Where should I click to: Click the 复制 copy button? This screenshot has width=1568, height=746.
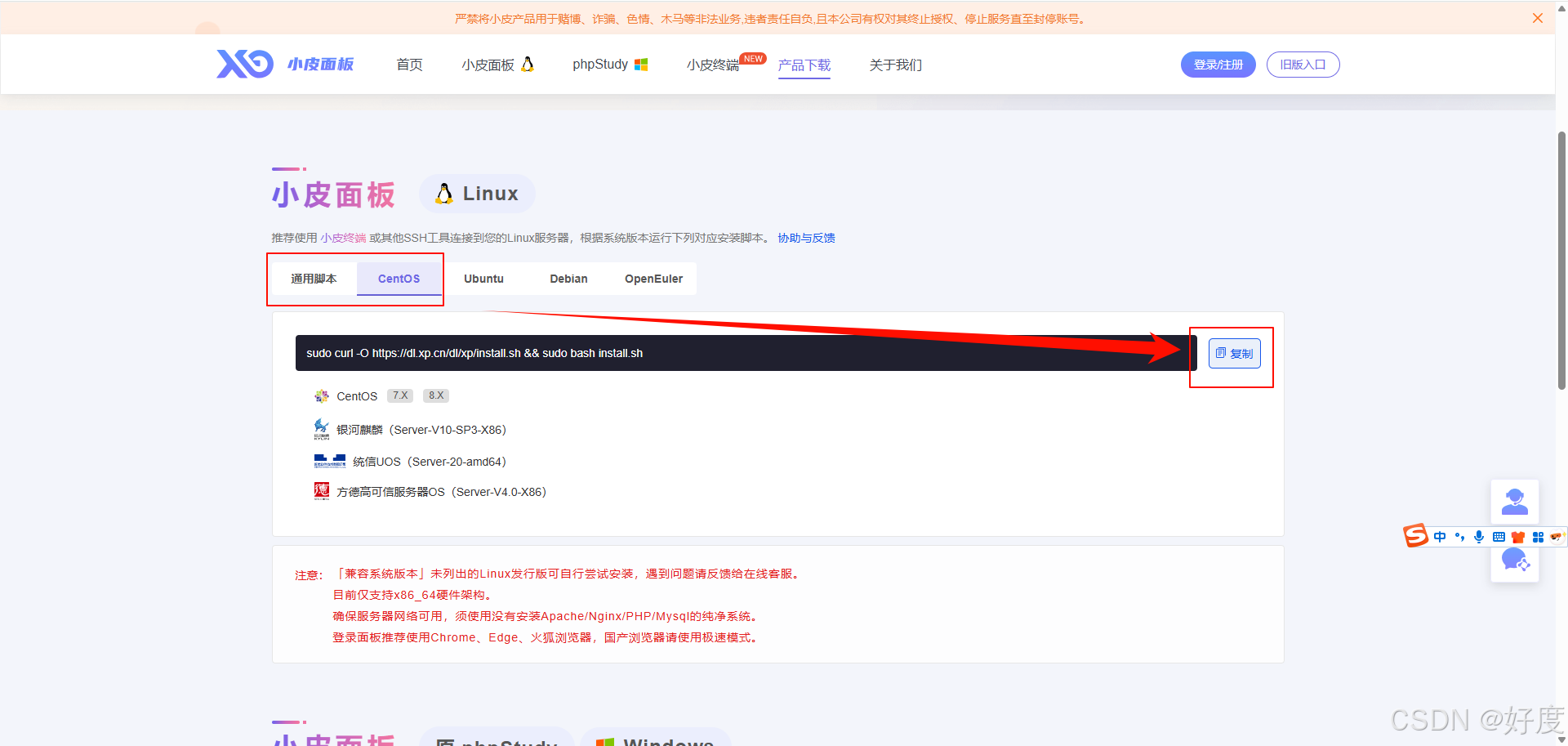[x=1235, y=354]
